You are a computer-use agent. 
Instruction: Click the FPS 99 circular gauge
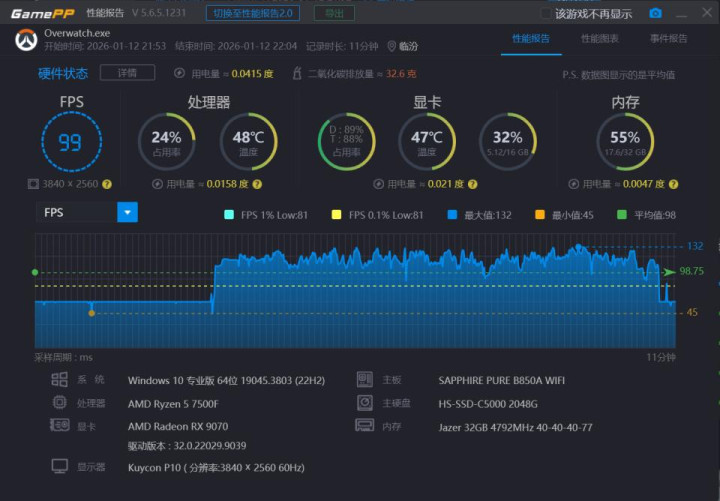pos(72,142)
